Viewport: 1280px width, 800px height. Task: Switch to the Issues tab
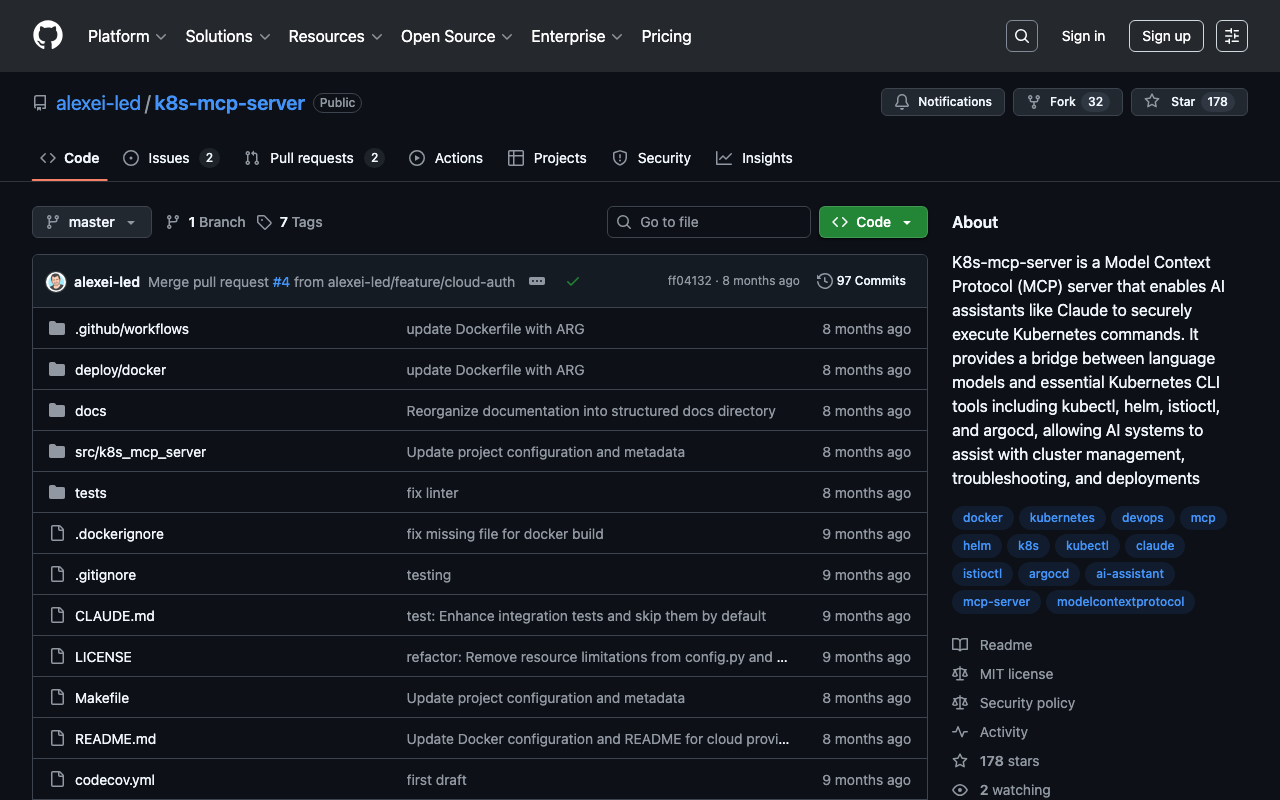170,158
